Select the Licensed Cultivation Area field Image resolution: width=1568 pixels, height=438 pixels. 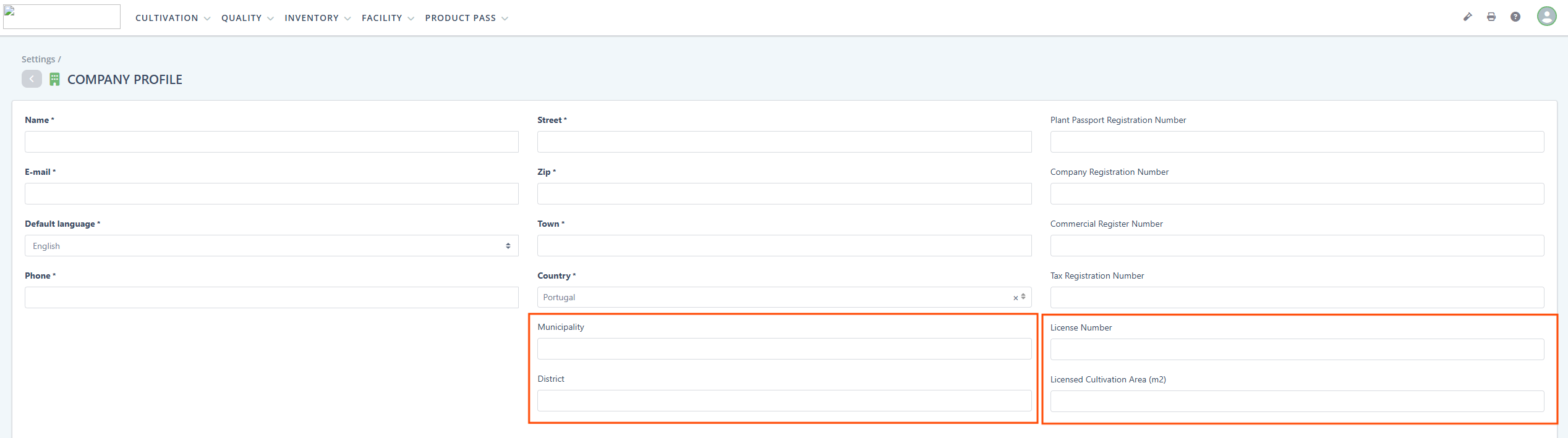1297,402
